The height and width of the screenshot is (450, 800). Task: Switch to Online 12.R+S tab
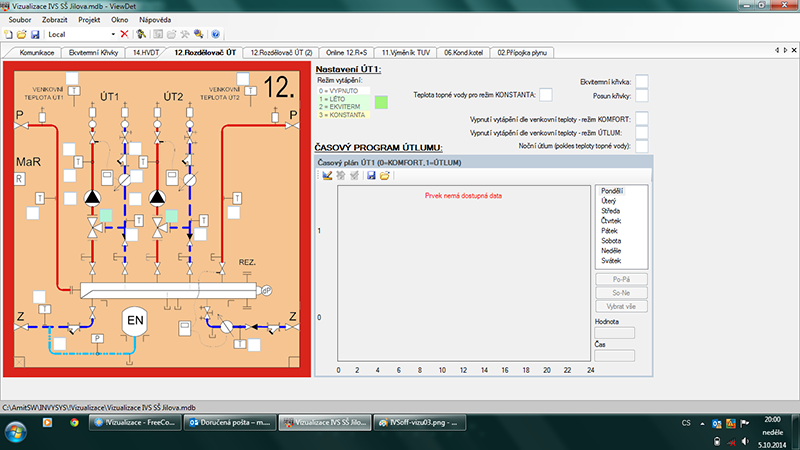[x=346, y=53]
